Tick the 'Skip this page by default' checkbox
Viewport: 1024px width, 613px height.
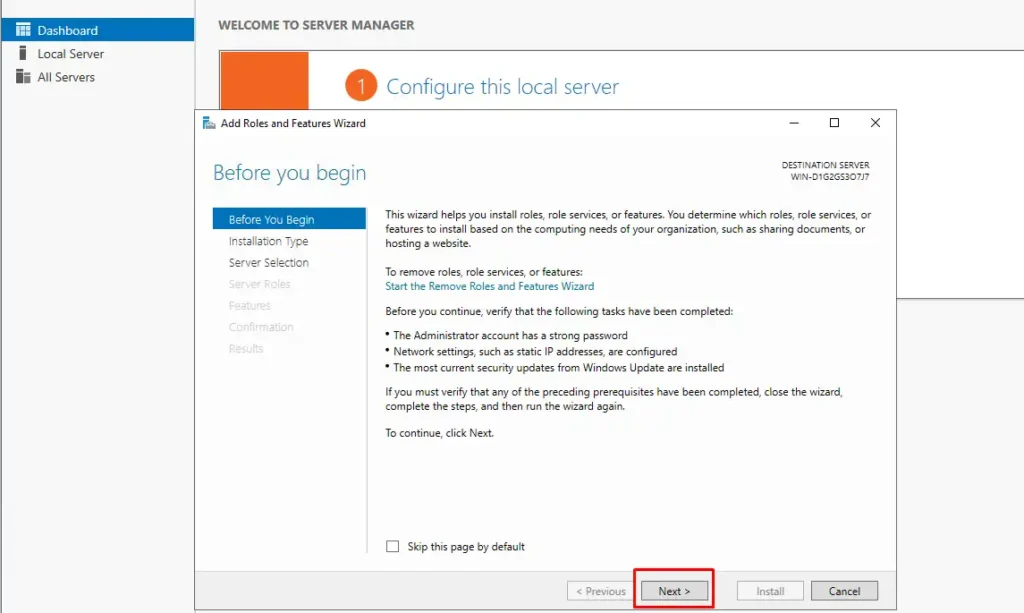(392, 546)
